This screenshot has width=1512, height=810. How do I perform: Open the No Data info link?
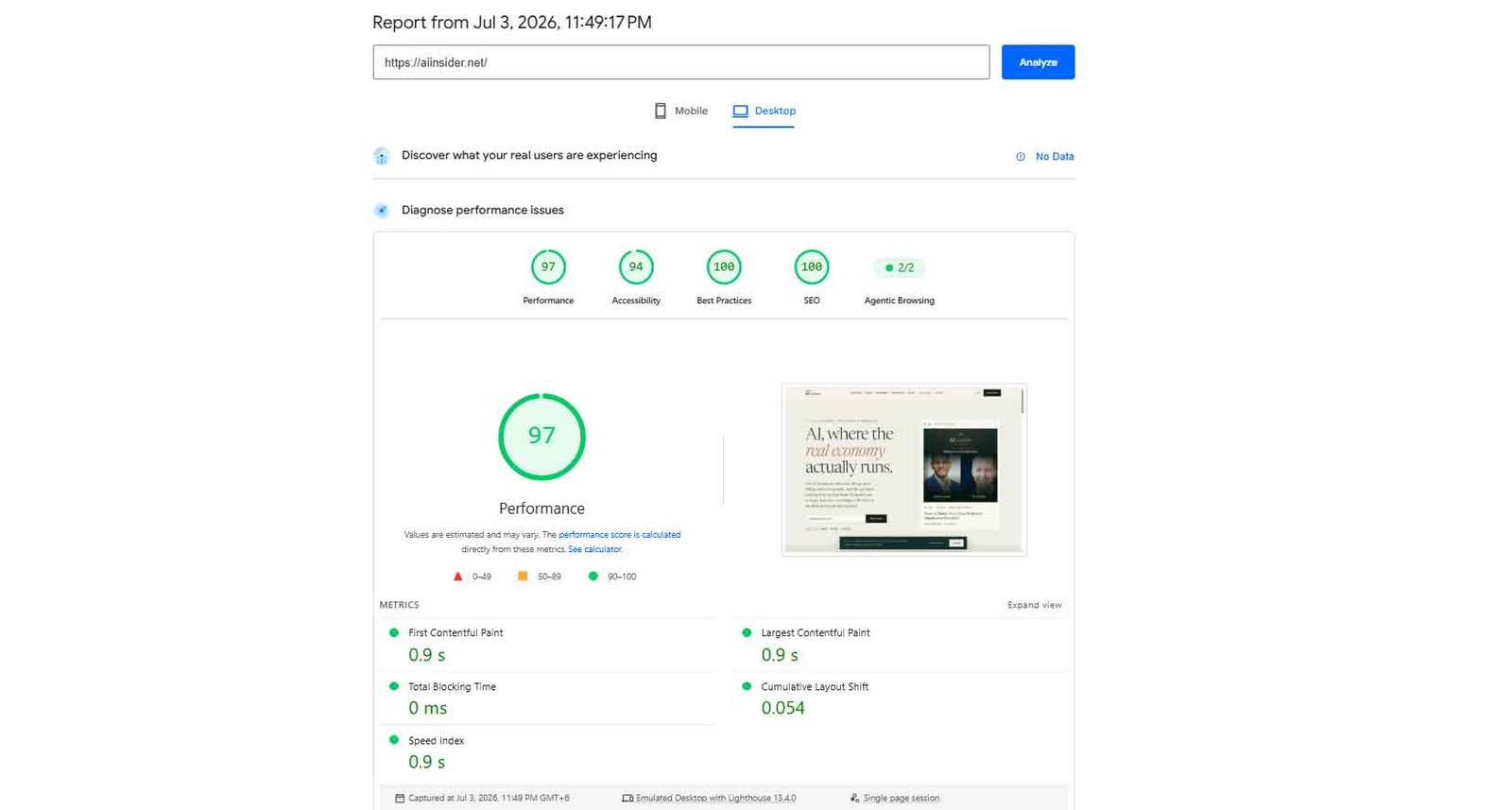coord(1055,157)
